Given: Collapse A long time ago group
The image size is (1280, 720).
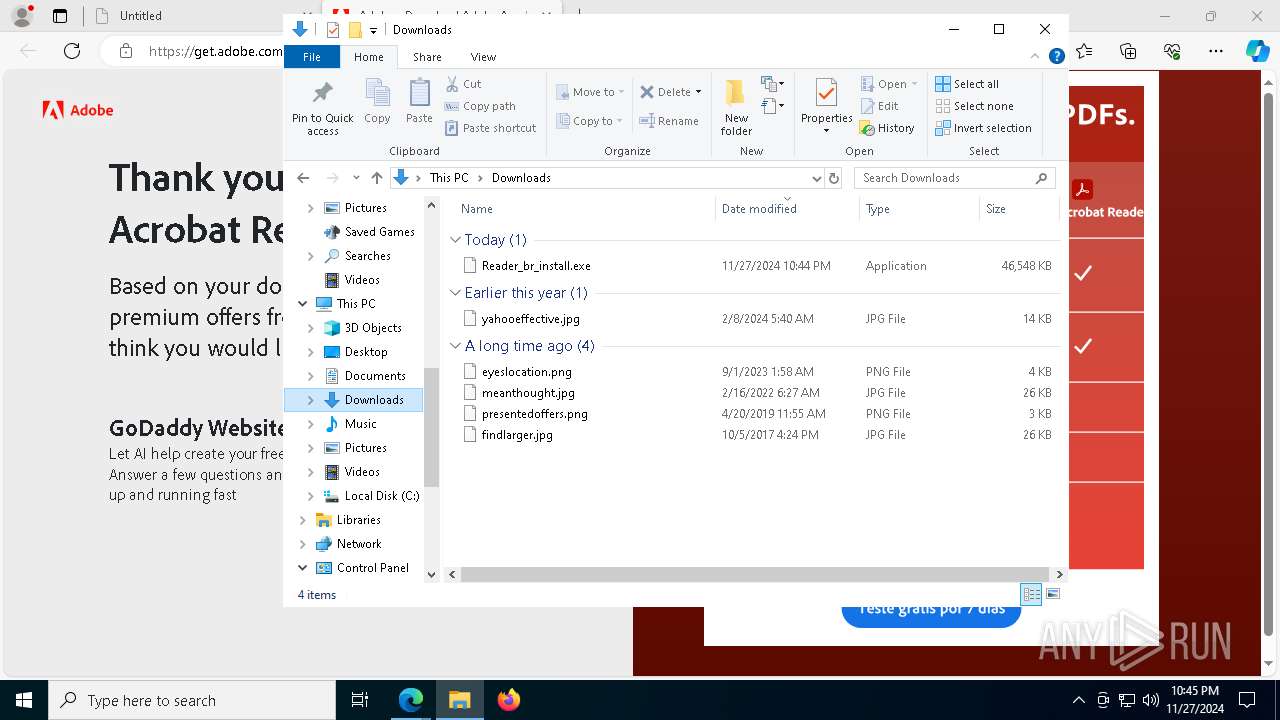Looking at the screenshot, I should (455, 346).
